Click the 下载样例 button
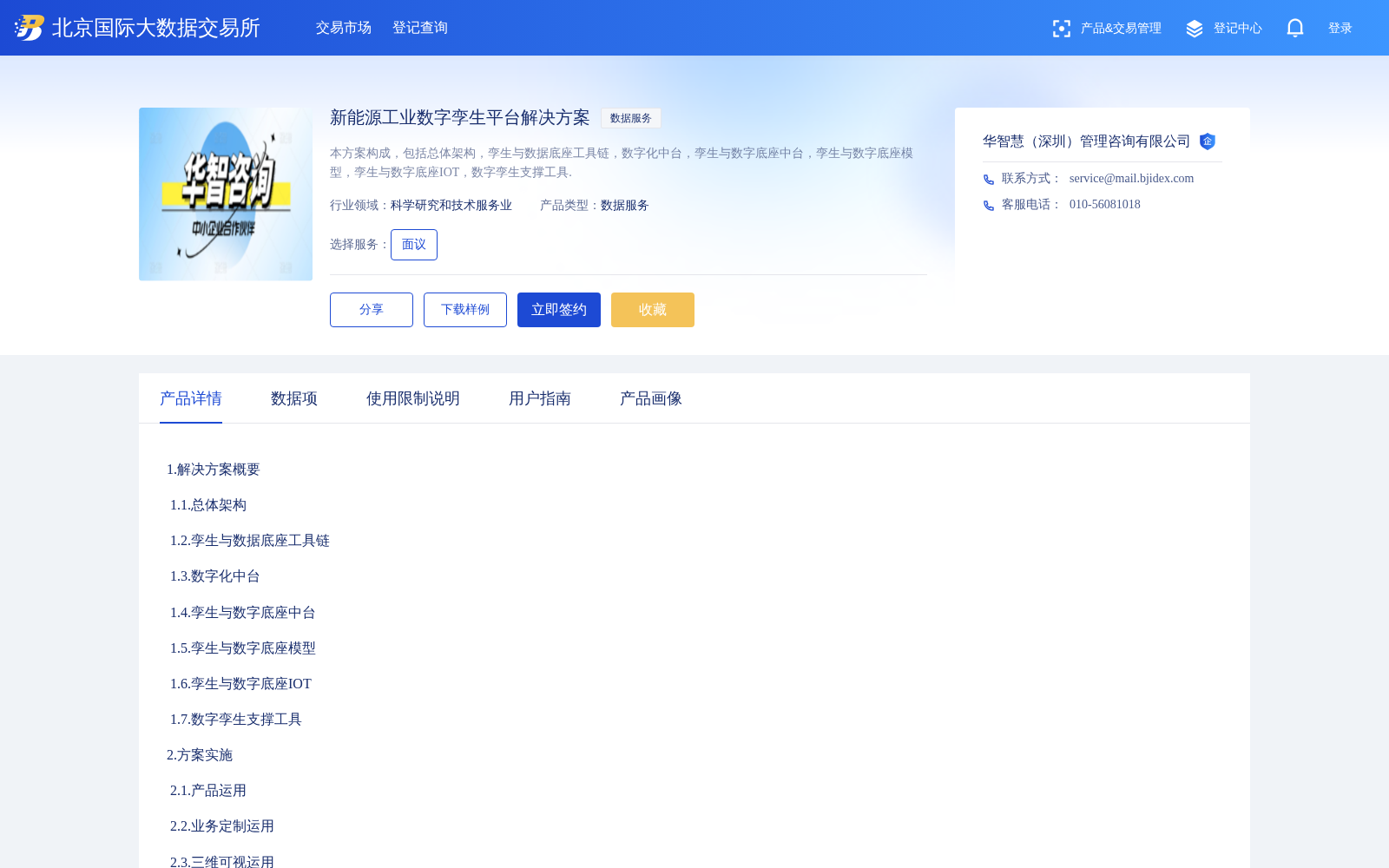This screenshot has width=1389, height=868. click(465, 310)
